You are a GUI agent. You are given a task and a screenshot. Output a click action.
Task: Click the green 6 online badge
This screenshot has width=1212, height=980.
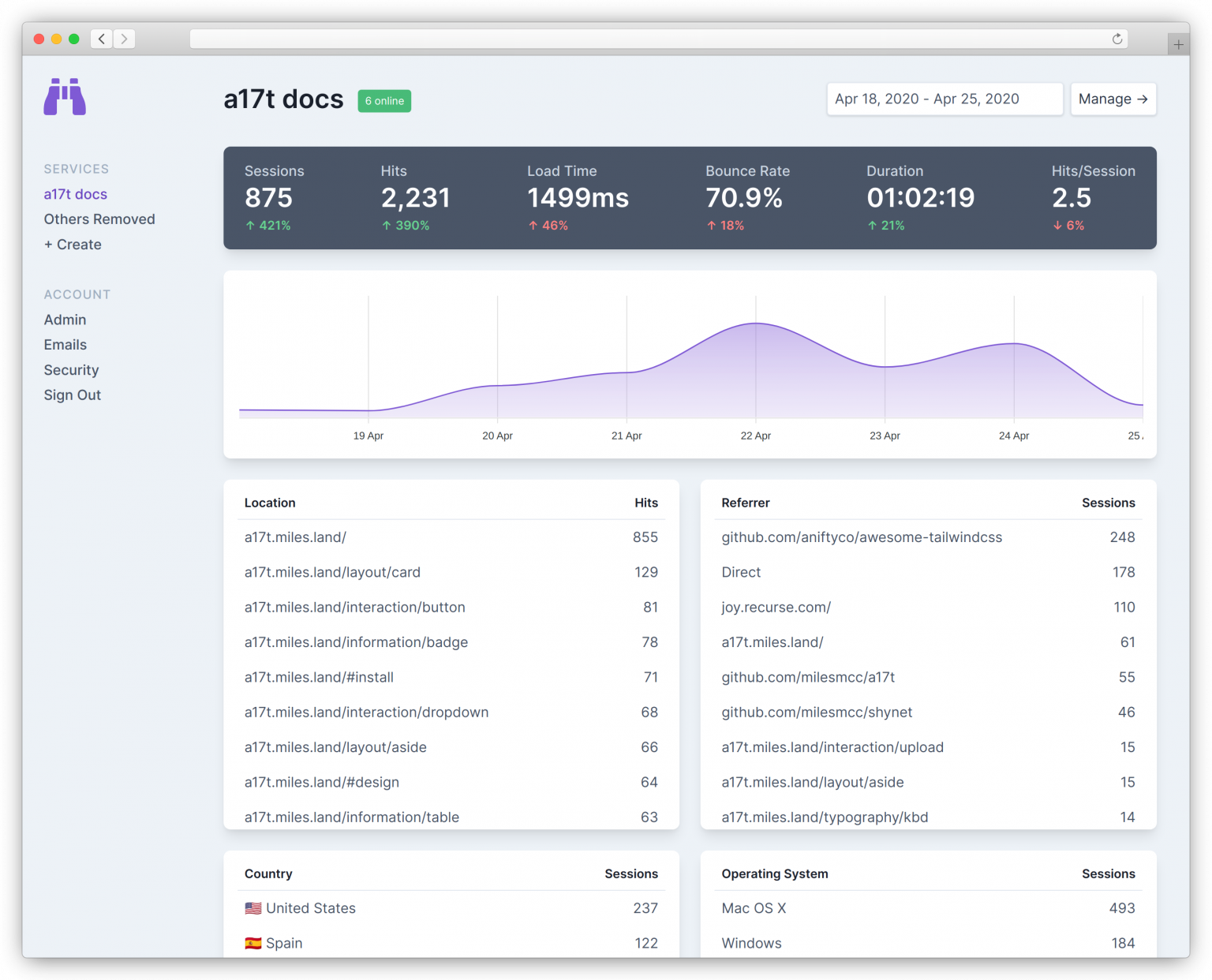point(384,101)
